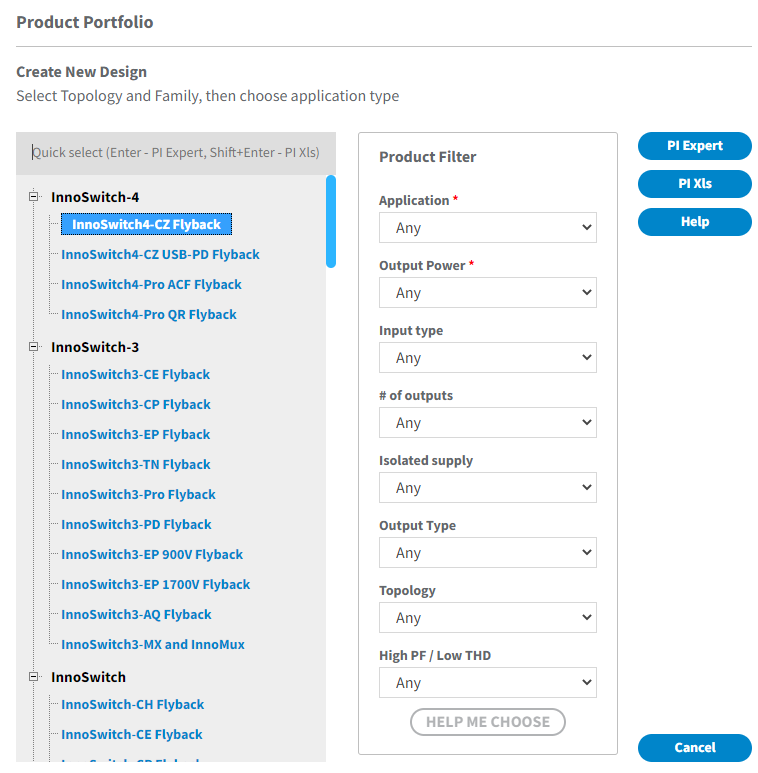Click the product tree vertical scrollbar
Viewport: 758px width, 773px height.
[x=331, y=222]
